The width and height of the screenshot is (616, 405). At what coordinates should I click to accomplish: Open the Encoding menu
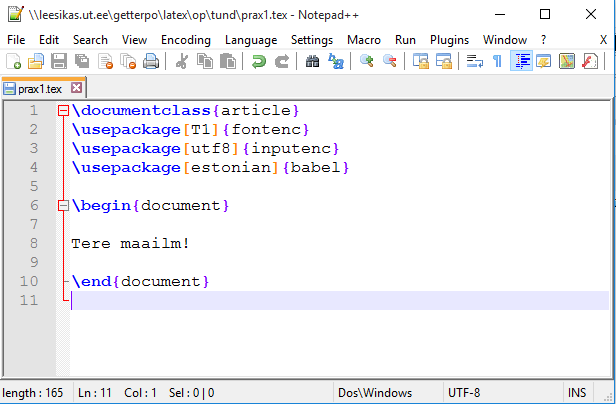(186, 39)
